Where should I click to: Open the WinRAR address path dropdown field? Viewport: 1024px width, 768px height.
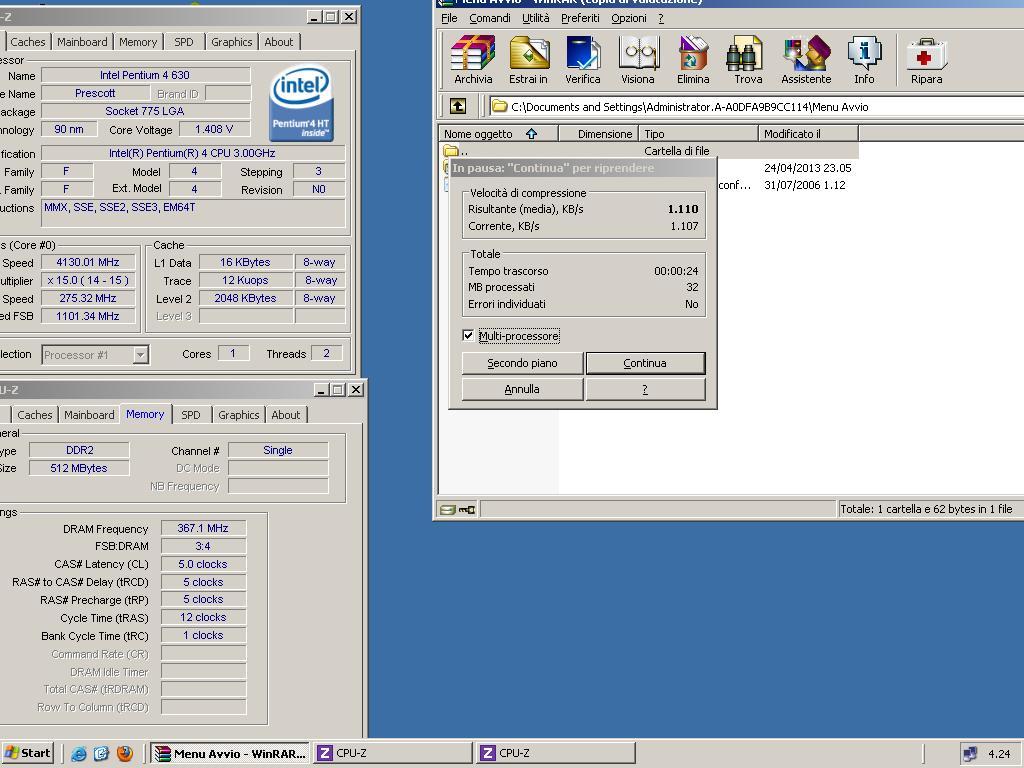point(756,106)
